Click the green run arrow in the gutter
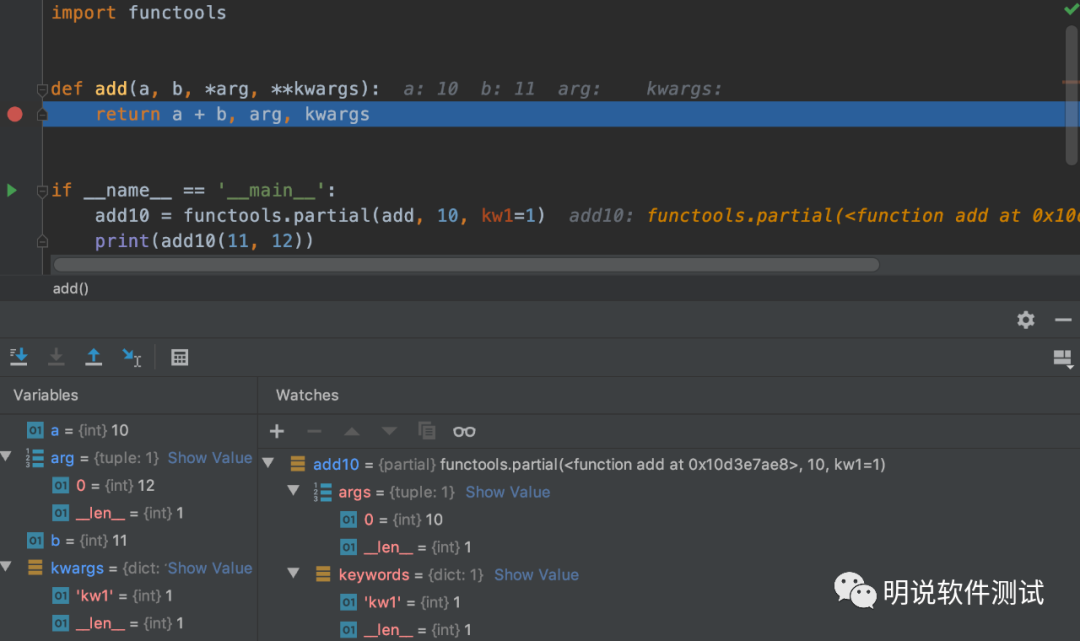This screenshot has height=641, width=1080. (12, 190)
